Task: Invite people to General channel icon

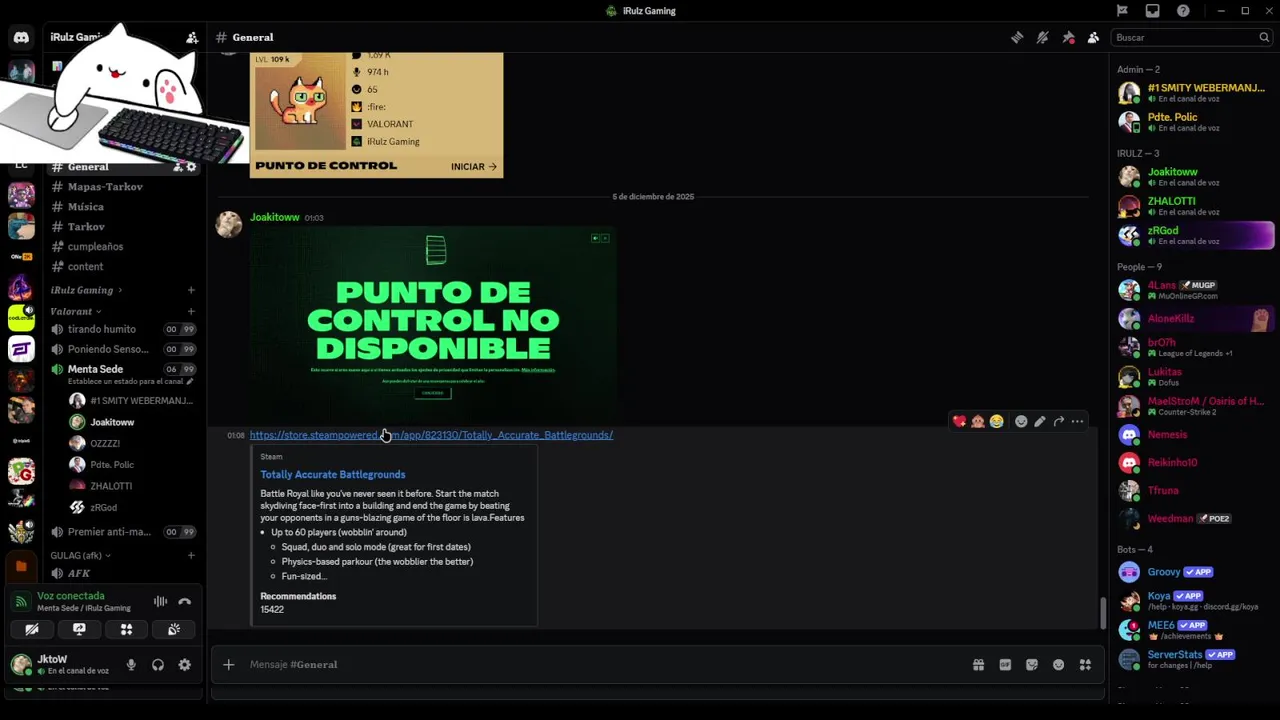Action: [x=178, y=167]
